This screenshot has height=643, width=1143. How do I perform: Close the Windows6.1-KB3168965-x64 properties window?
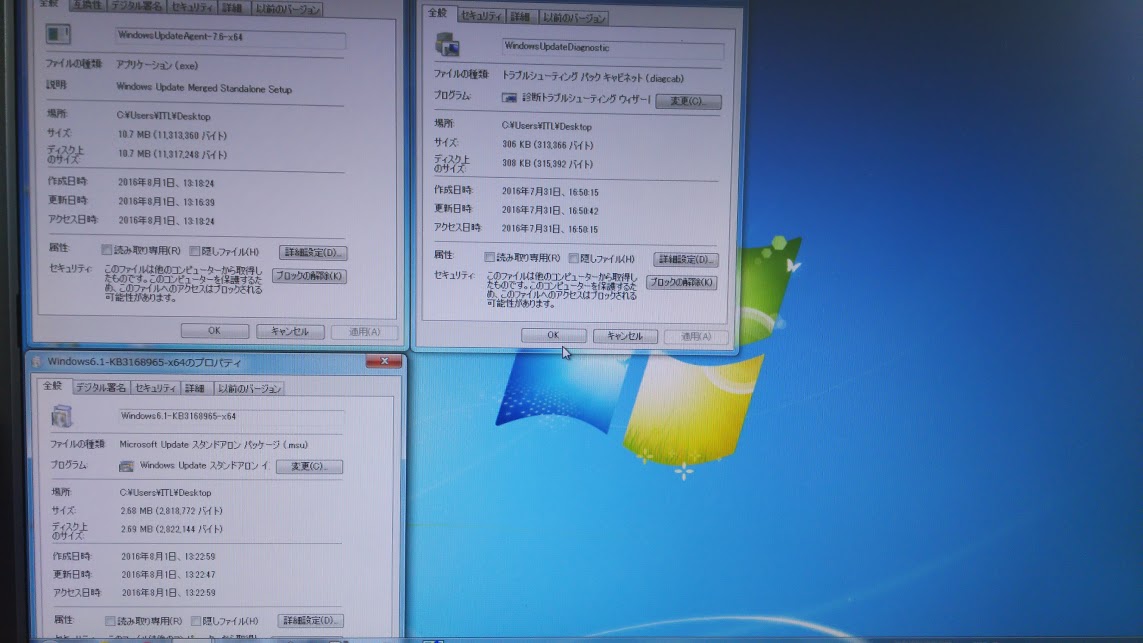point(383,362)
